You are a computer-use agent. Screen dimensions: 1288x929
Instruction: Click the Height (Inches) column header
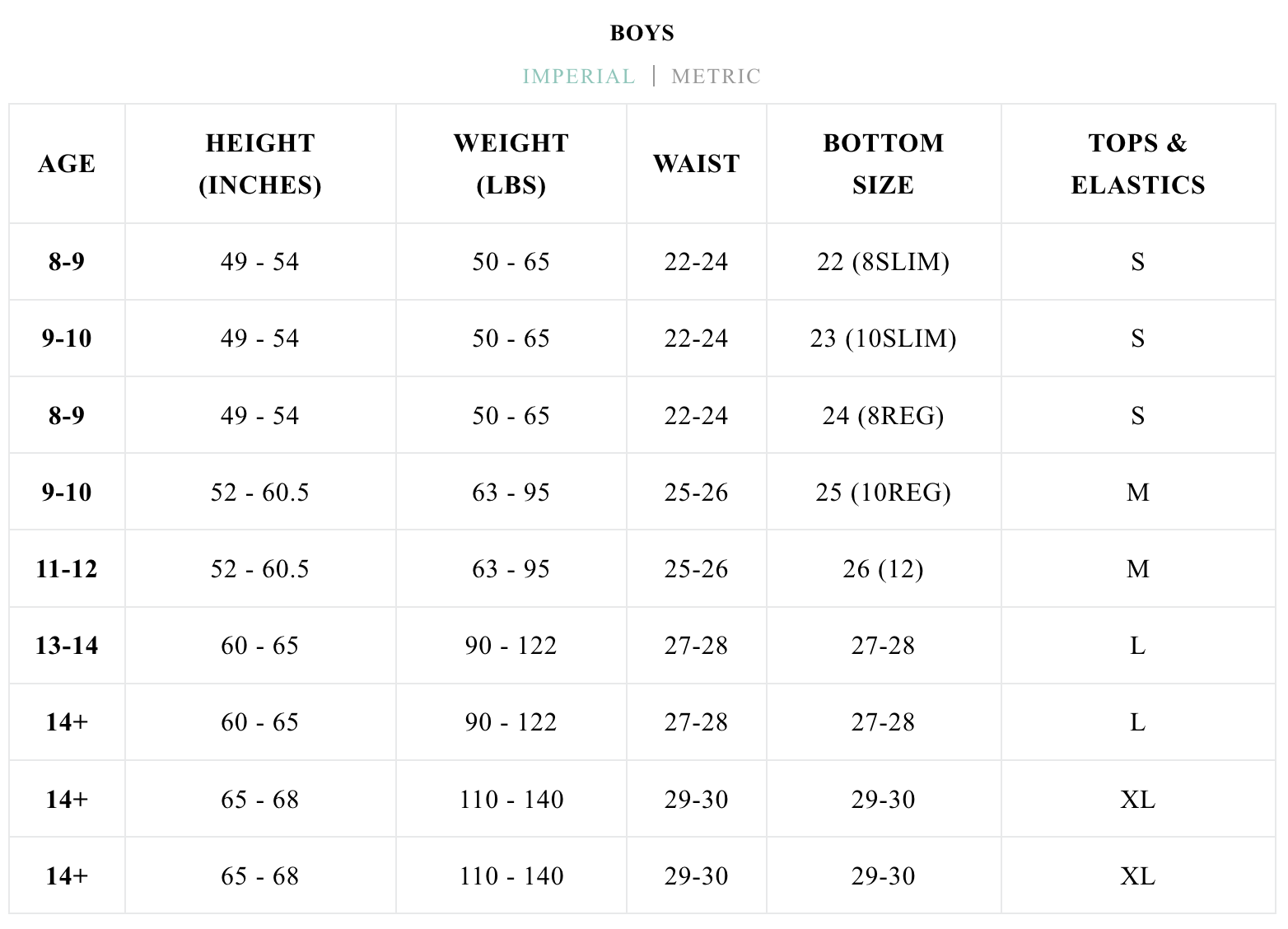pos(260,164)
